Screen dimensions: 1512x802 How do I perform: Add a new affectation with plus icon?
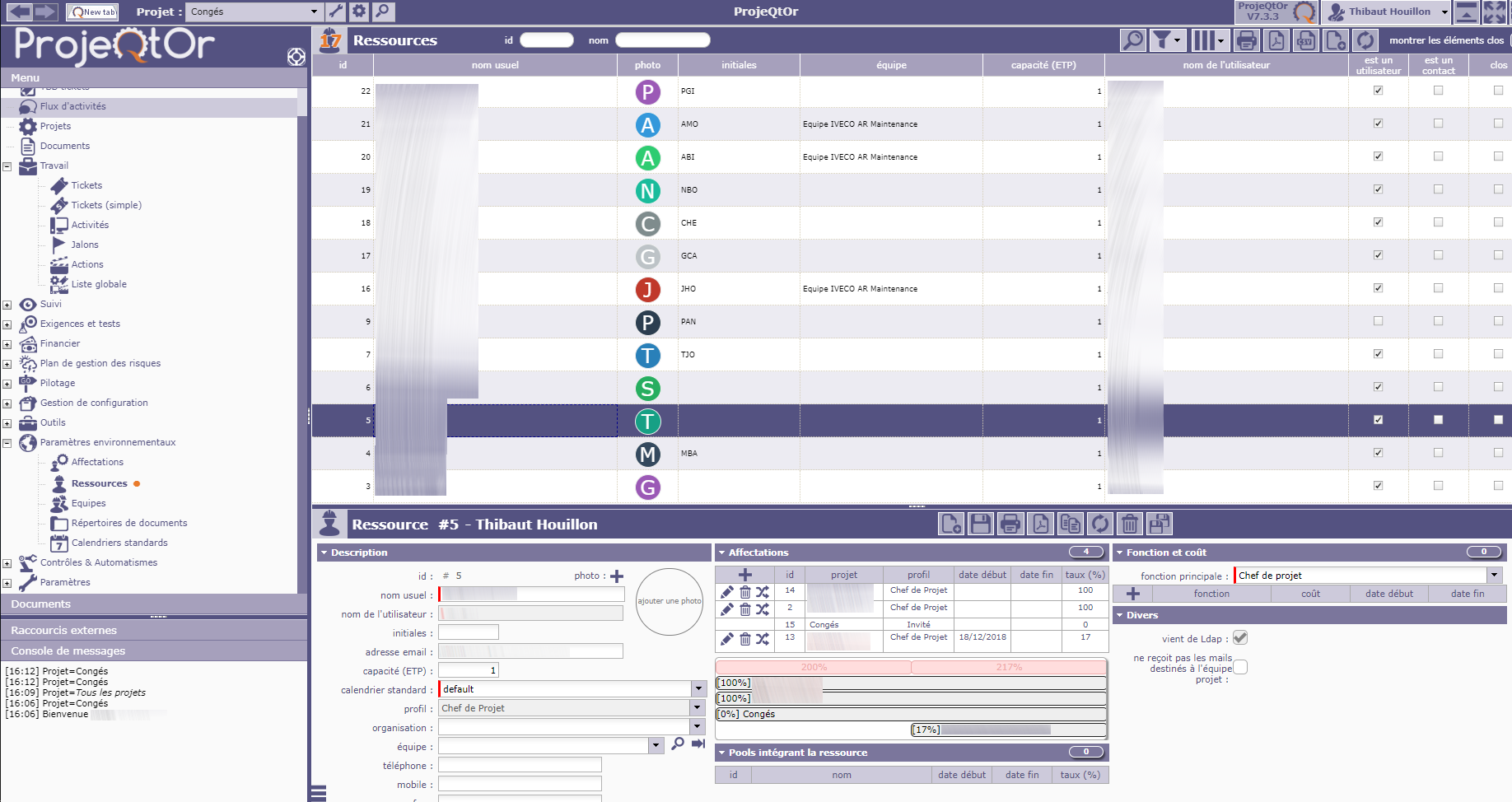(x=745, y=575)
